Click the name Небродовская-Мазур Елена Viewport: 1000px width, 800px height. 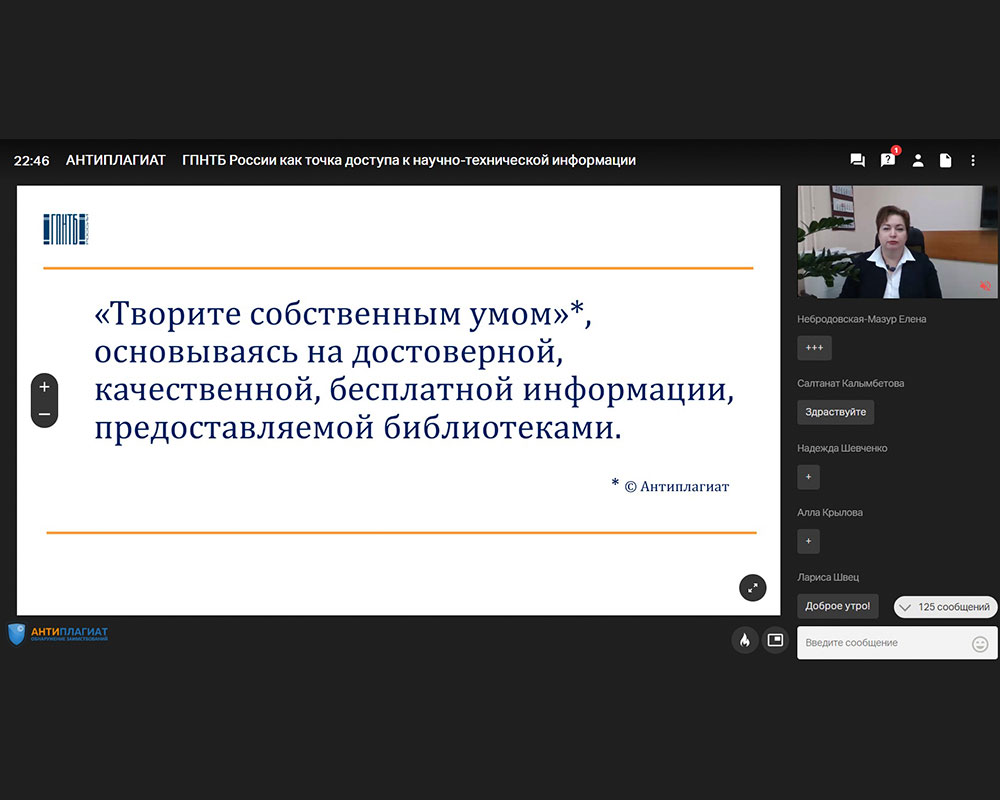[x=862, y=319]
